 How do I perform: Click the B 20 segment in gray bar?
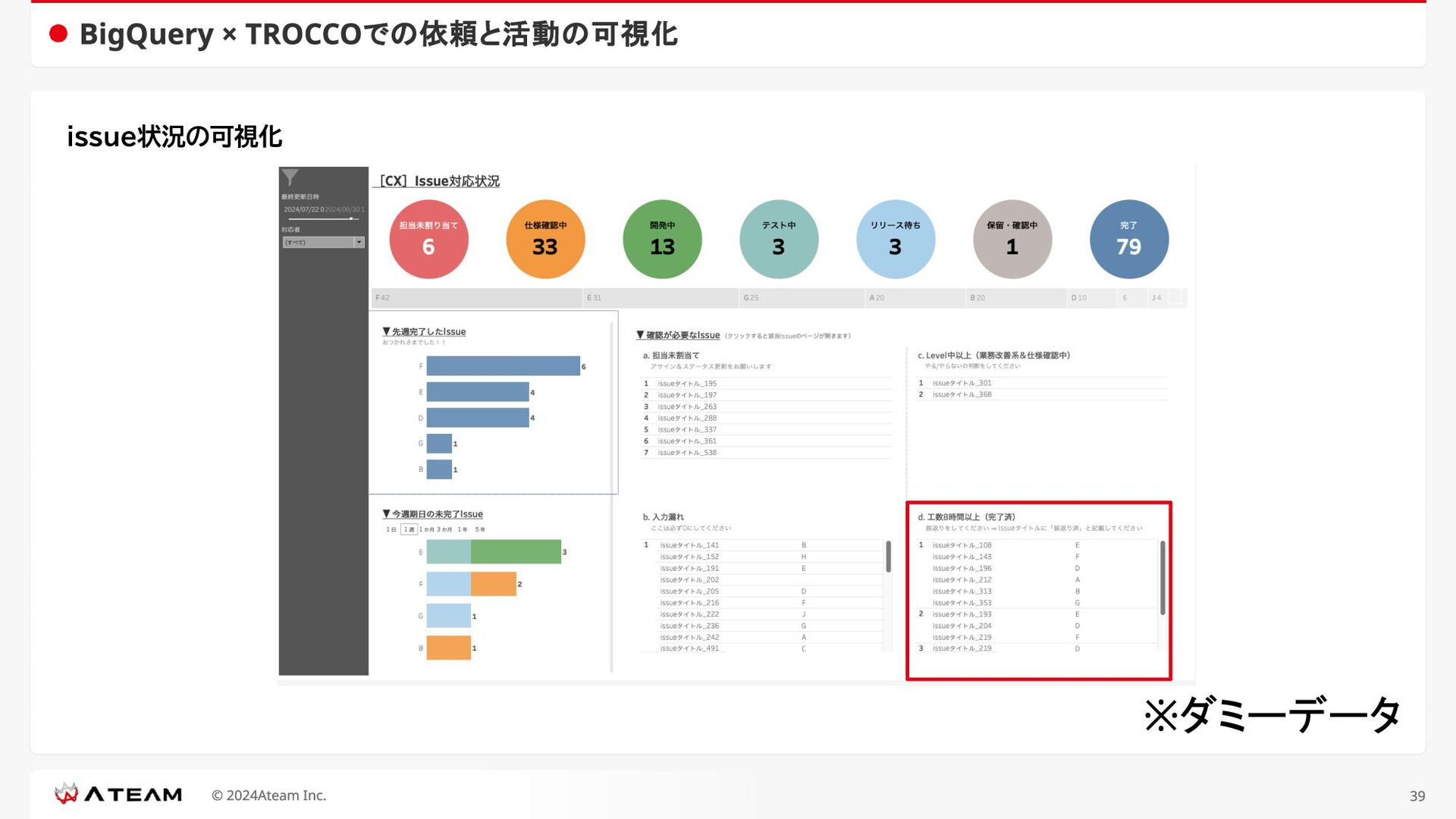coord(1016,298)
